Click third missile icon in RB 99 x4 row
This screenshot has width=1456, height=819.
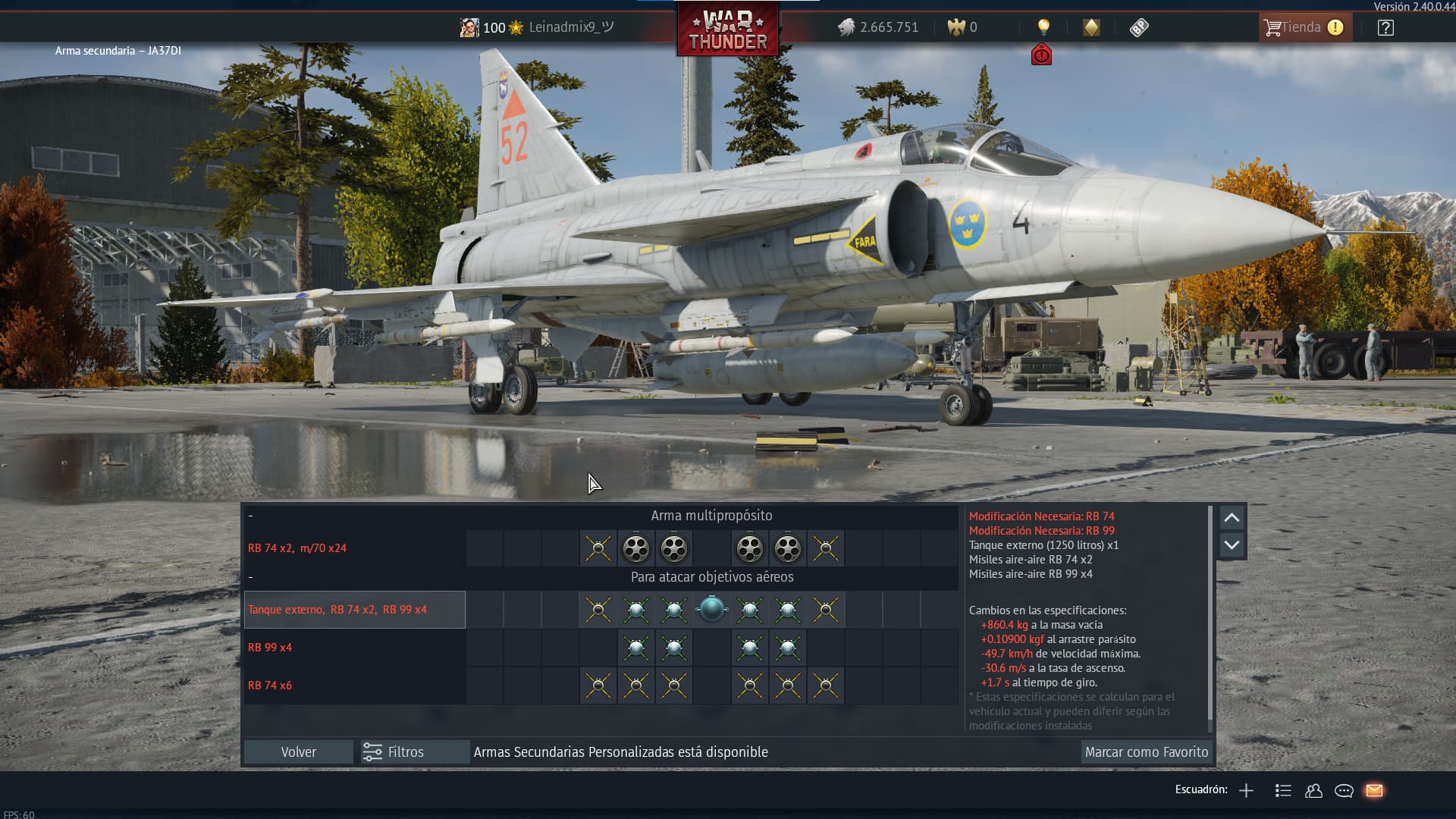pos(749,648)
